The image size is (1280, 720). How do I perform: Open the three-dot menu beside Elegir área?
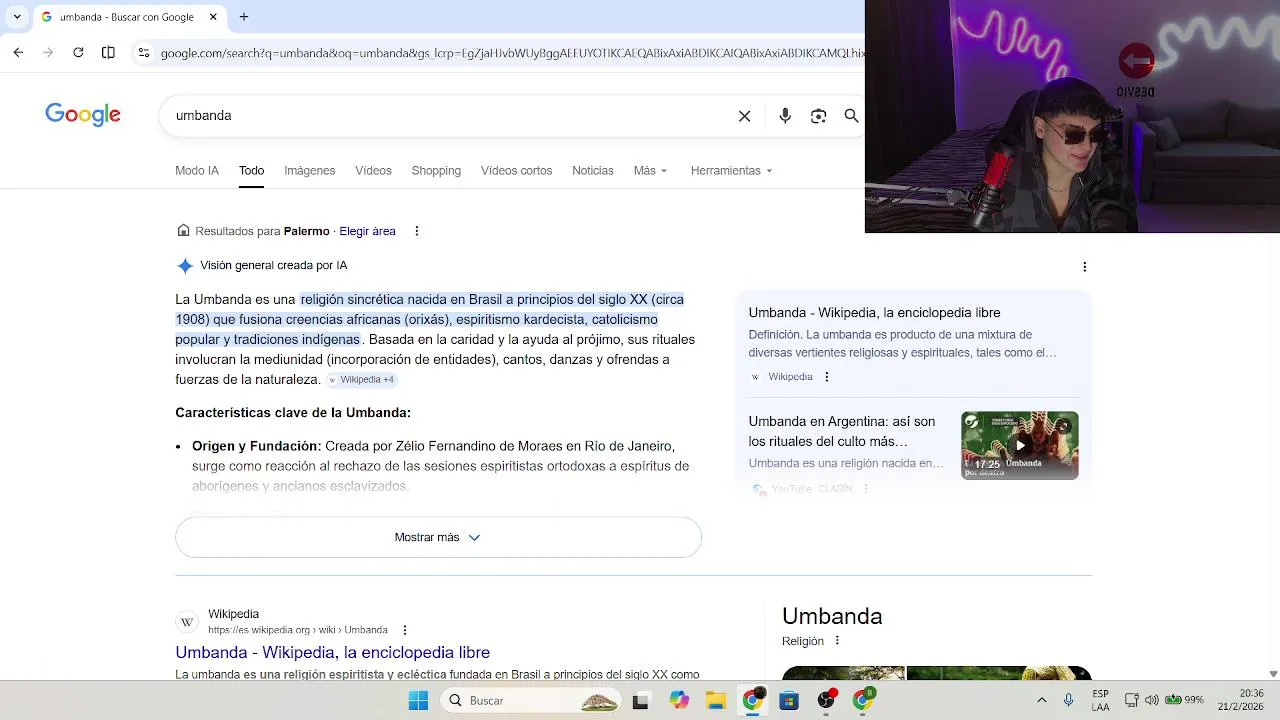tap(416, 231)
